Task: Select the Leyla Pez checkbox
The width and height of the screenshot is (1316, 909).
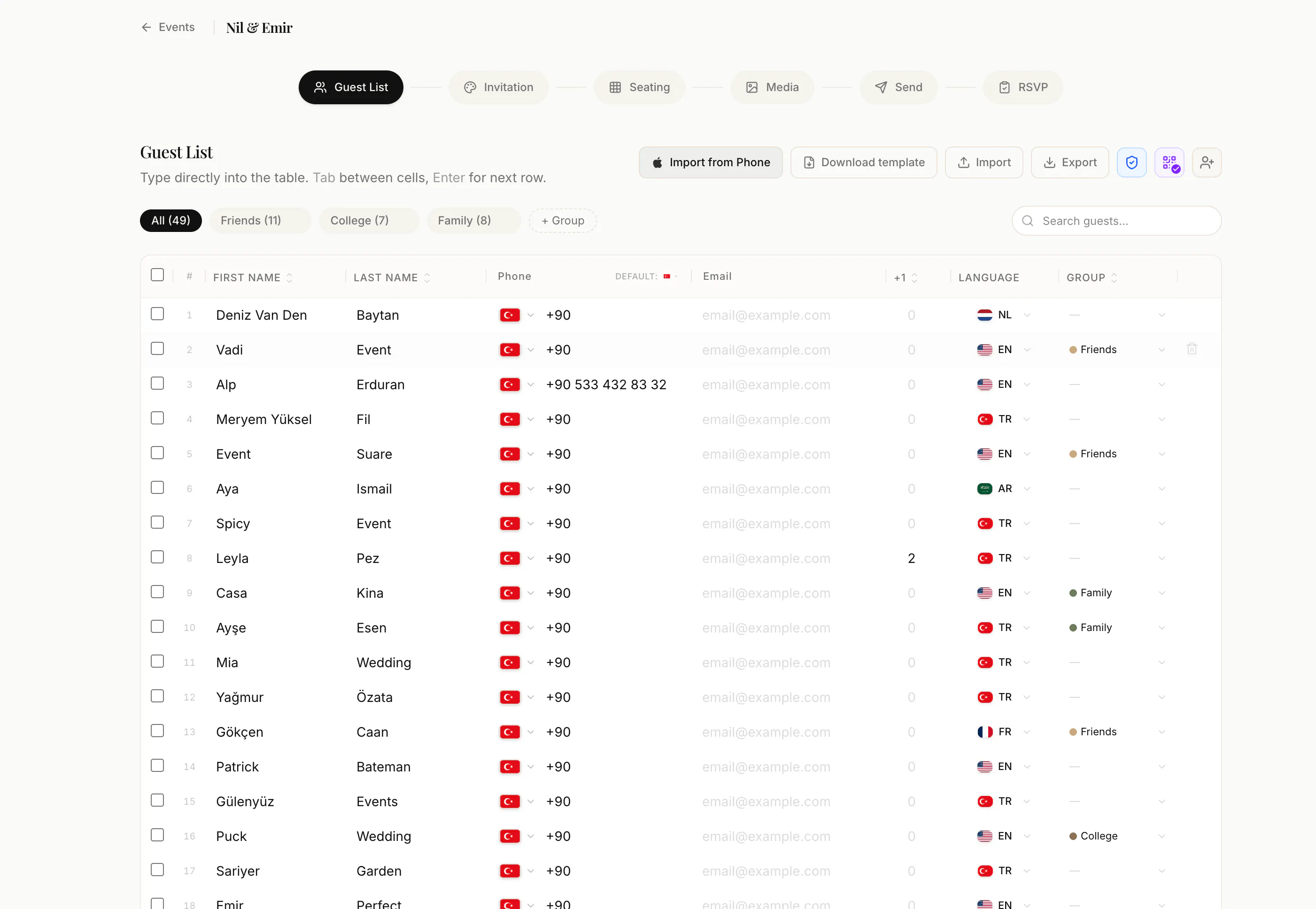Action: tap(157, 557)
